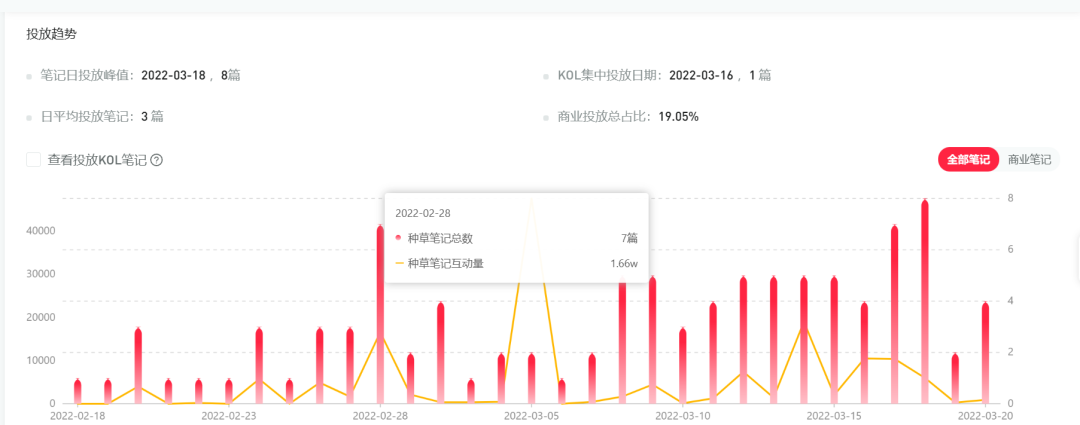Select the tallest bar on 2022-03-18
This screenshot has width=1080, height=425.
coord(925,300)
